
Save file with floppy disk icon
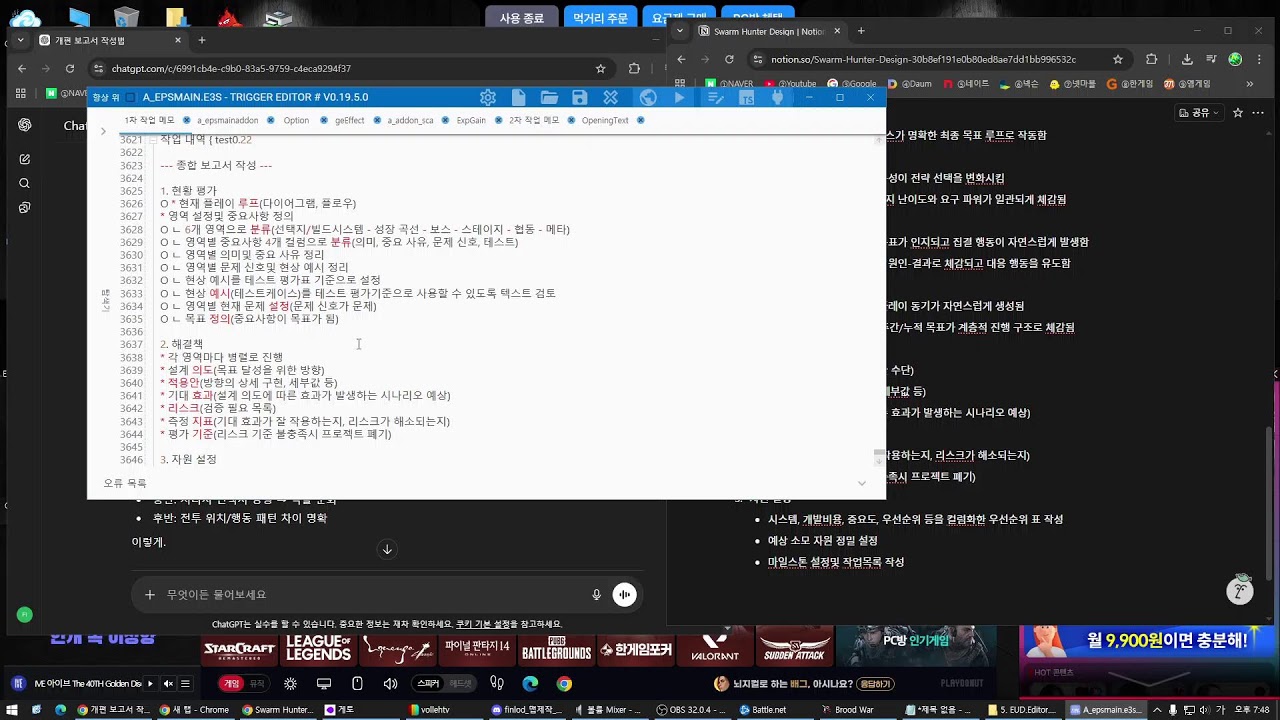pyautogui.click(x=580, y=97)
